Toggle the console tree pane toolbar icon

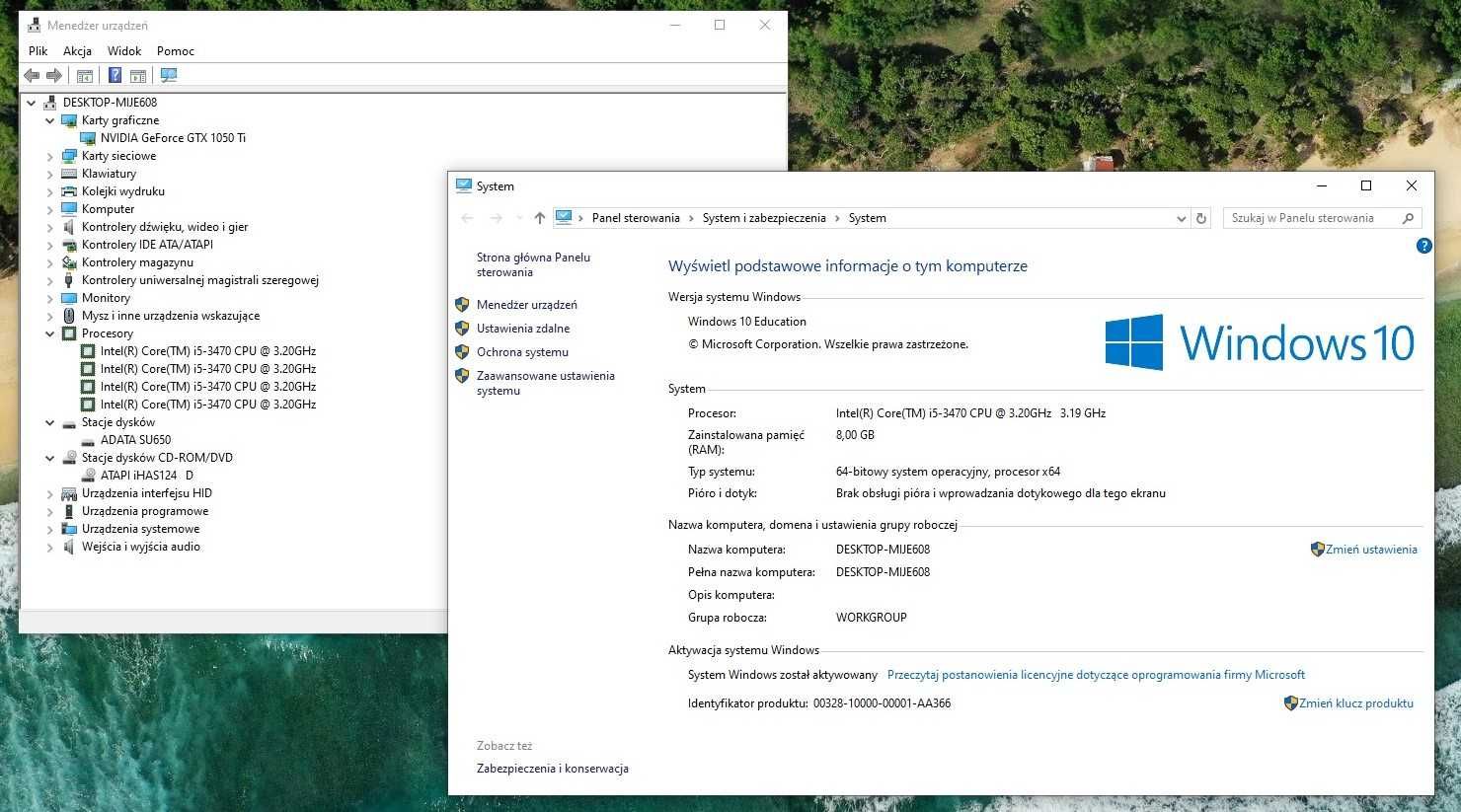tap(85, 75)
